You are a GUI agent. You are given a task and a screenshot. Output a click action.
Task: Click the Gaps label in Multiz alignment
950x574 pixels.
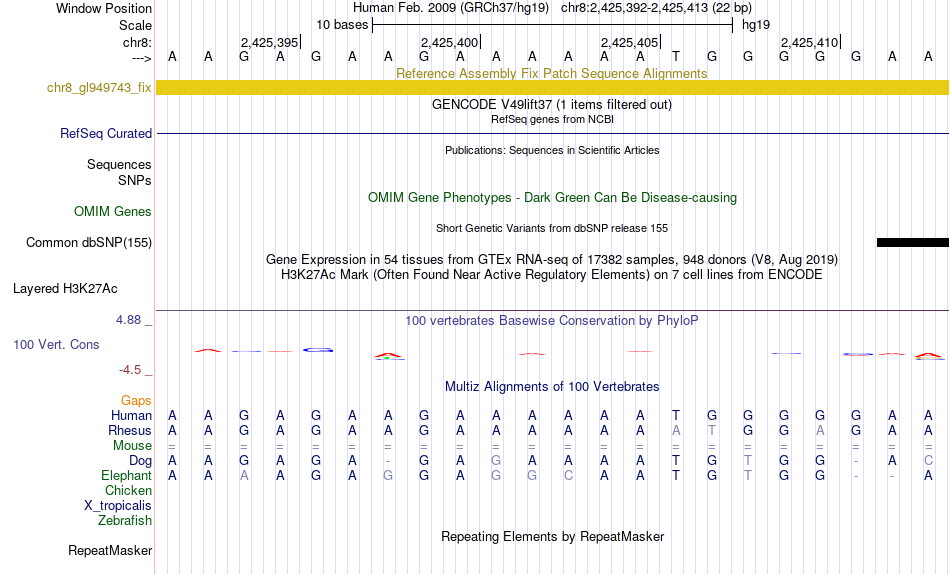[x=136, y=401]
